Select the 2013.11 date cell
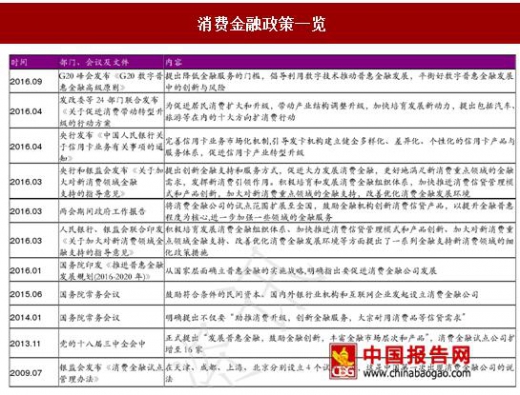The image size is (520, 395). tap(34, 343)
